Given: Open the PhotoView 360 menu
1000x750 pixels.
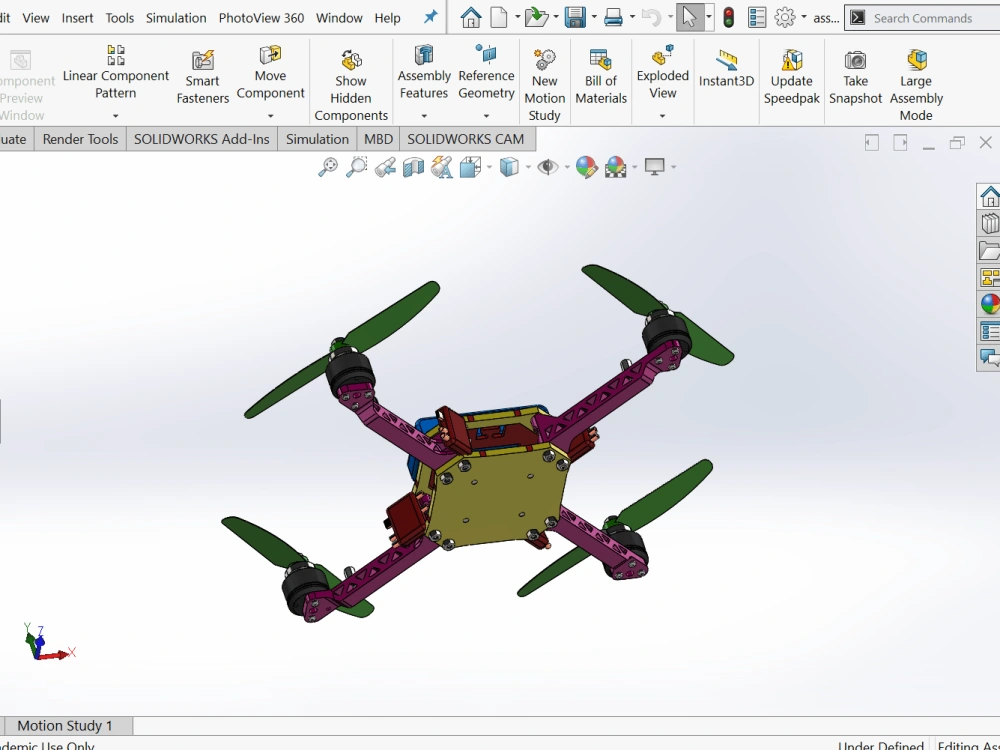Looking at the screenshot, I should tap(261, 18).
